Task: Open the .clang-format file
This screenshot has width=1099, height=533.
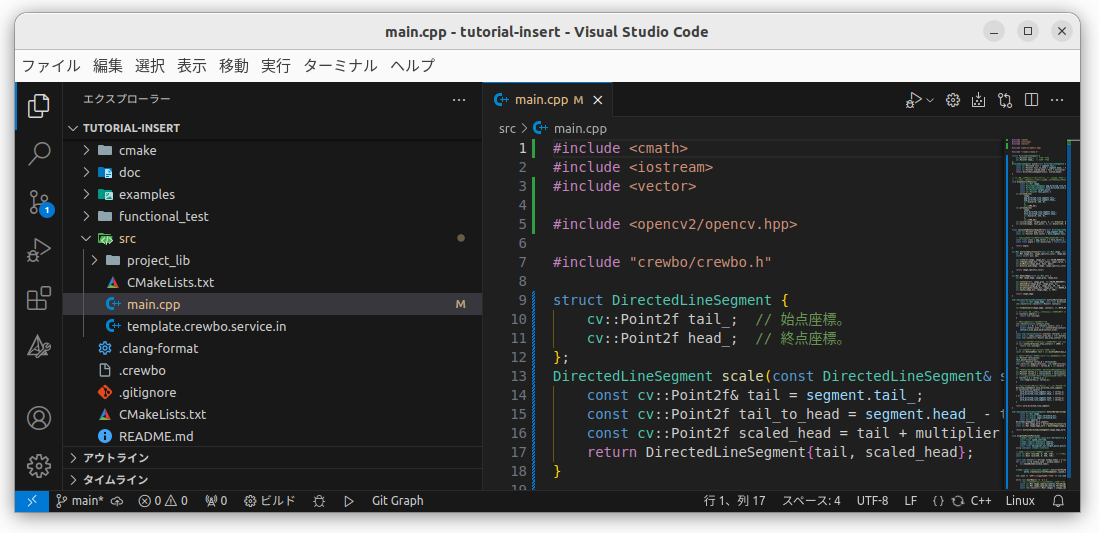Action: pyautogui.click(x=273, y=349)
